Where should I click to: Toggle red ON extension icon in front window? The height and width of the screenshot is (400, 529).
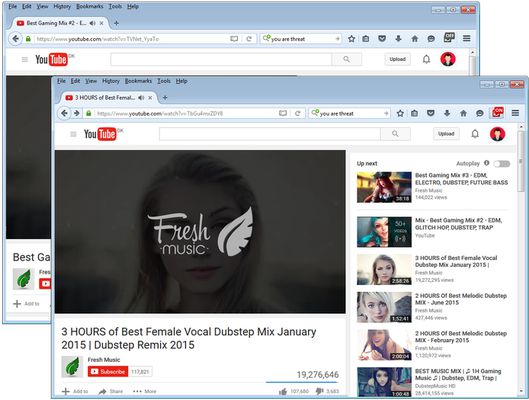coord(498,112)
